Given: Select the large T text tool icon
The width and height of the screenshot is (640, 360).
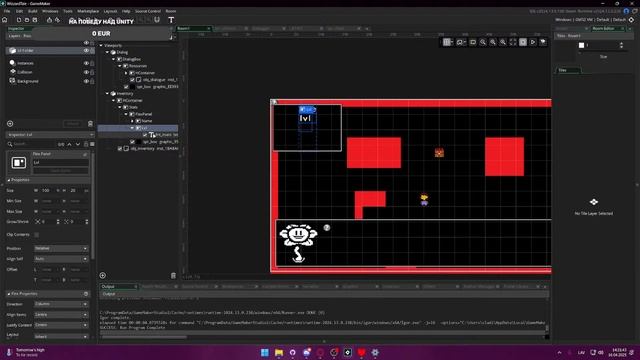Looking at the screenshot, I should (171, 20).
